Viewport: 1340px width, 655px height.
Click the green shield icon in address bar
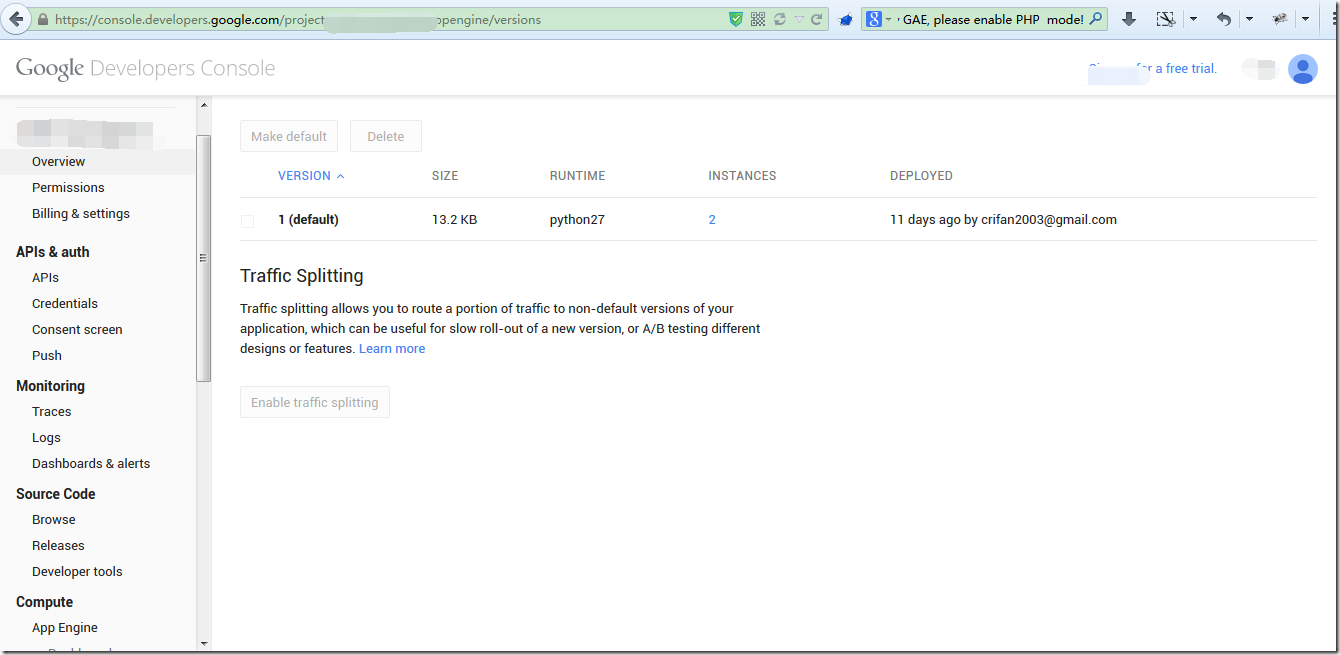coord(736,19)
